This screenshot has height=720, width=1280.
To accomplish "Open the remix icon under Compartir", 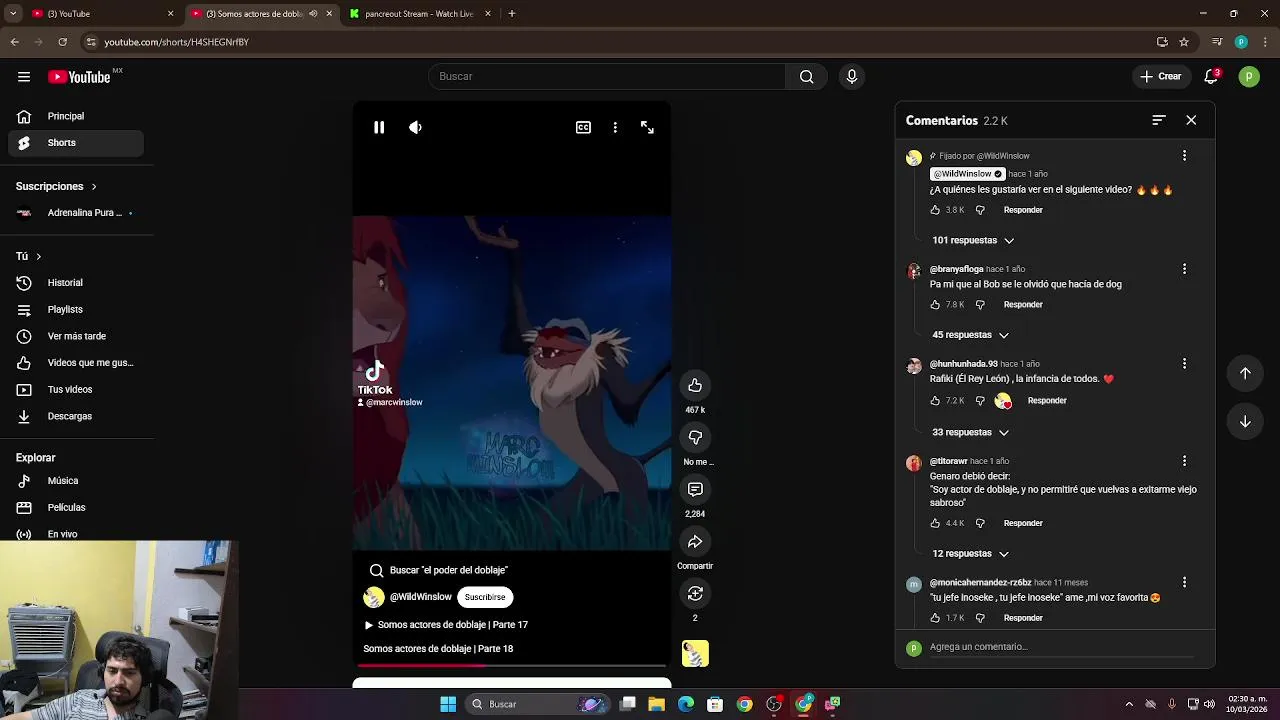I will tap(695, 593).
